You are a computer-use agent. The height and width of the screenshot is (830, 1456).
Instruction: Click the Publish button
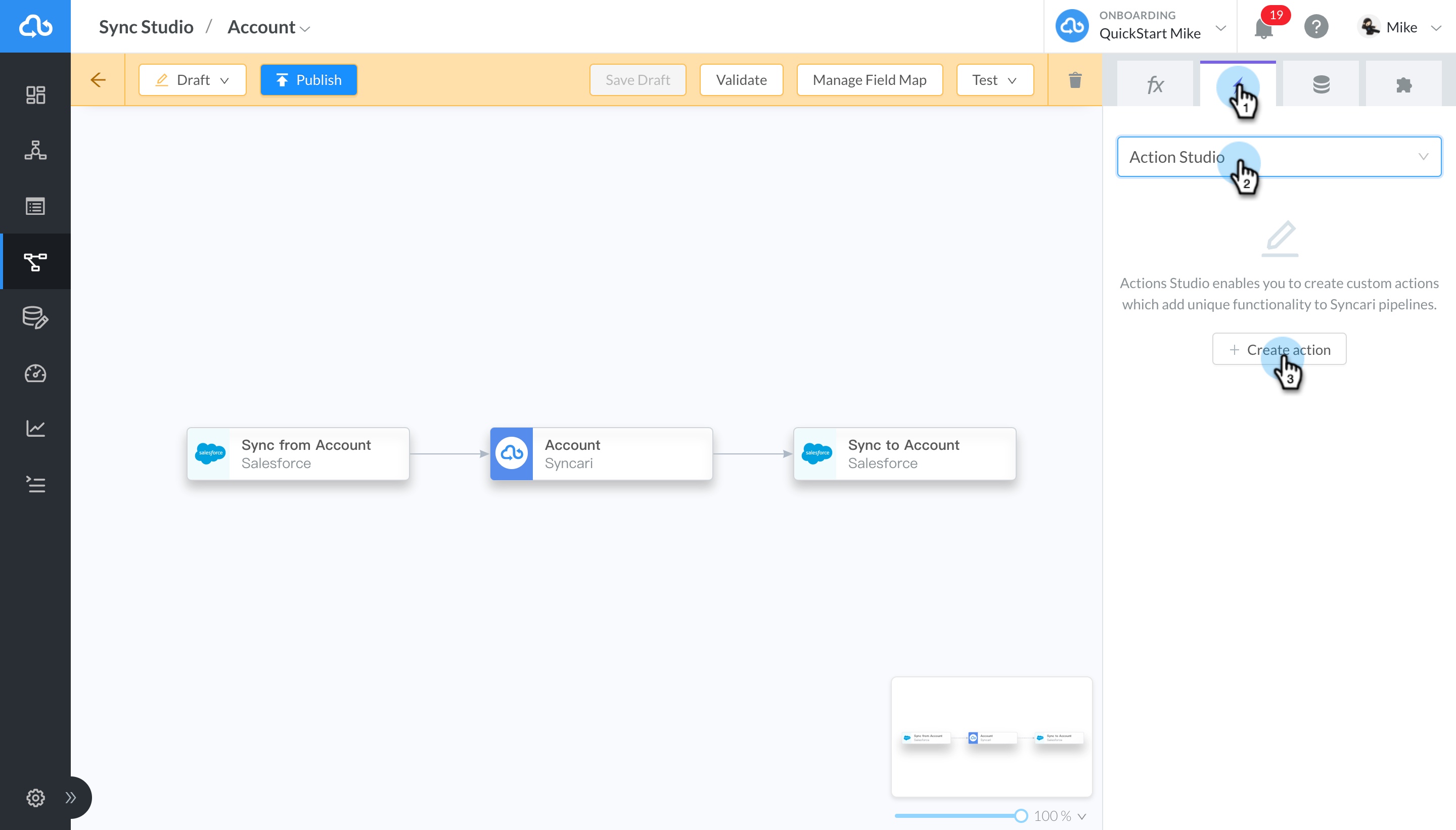[x=308, y=80]
